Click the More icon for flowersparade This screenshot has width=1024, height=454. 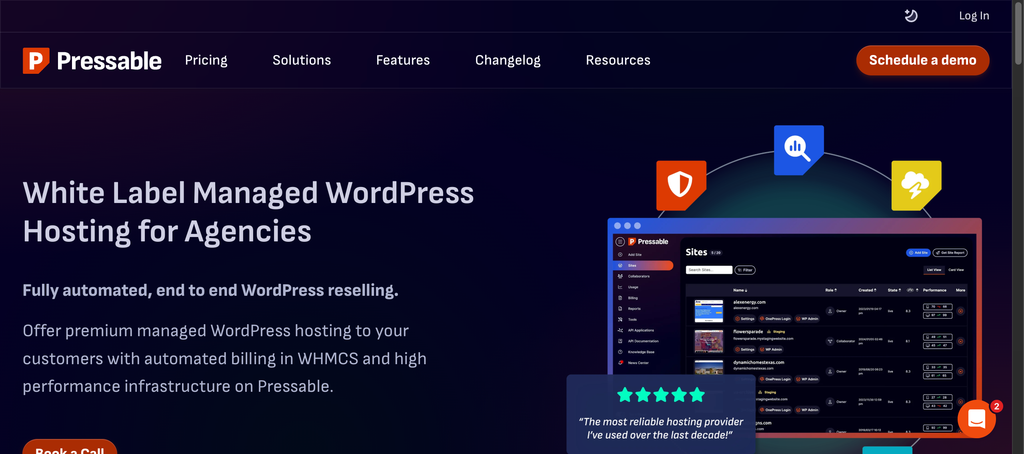point(960,341)
